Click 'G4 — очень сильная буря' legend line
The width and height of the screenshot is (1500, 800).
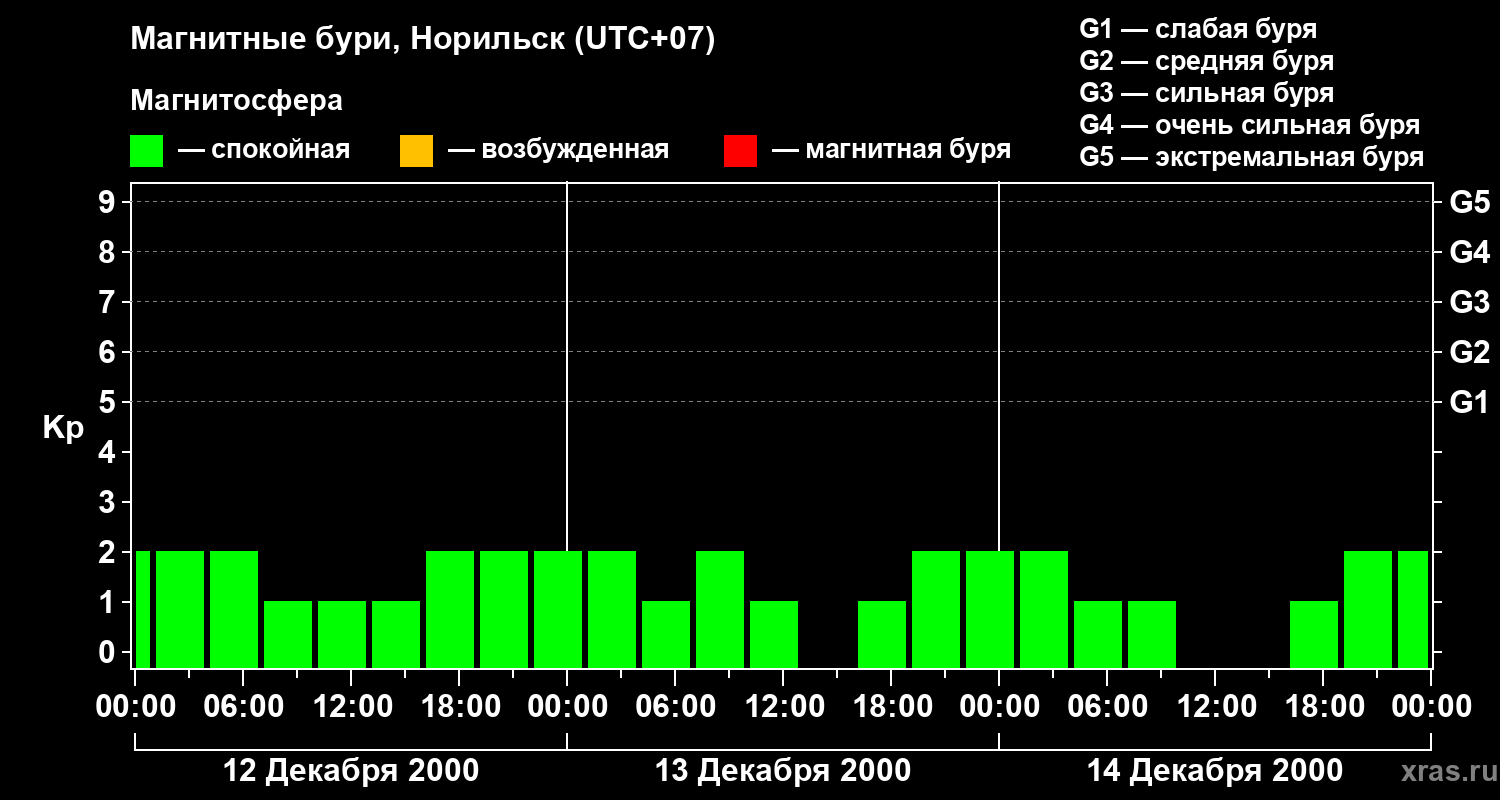point(1250,125)
